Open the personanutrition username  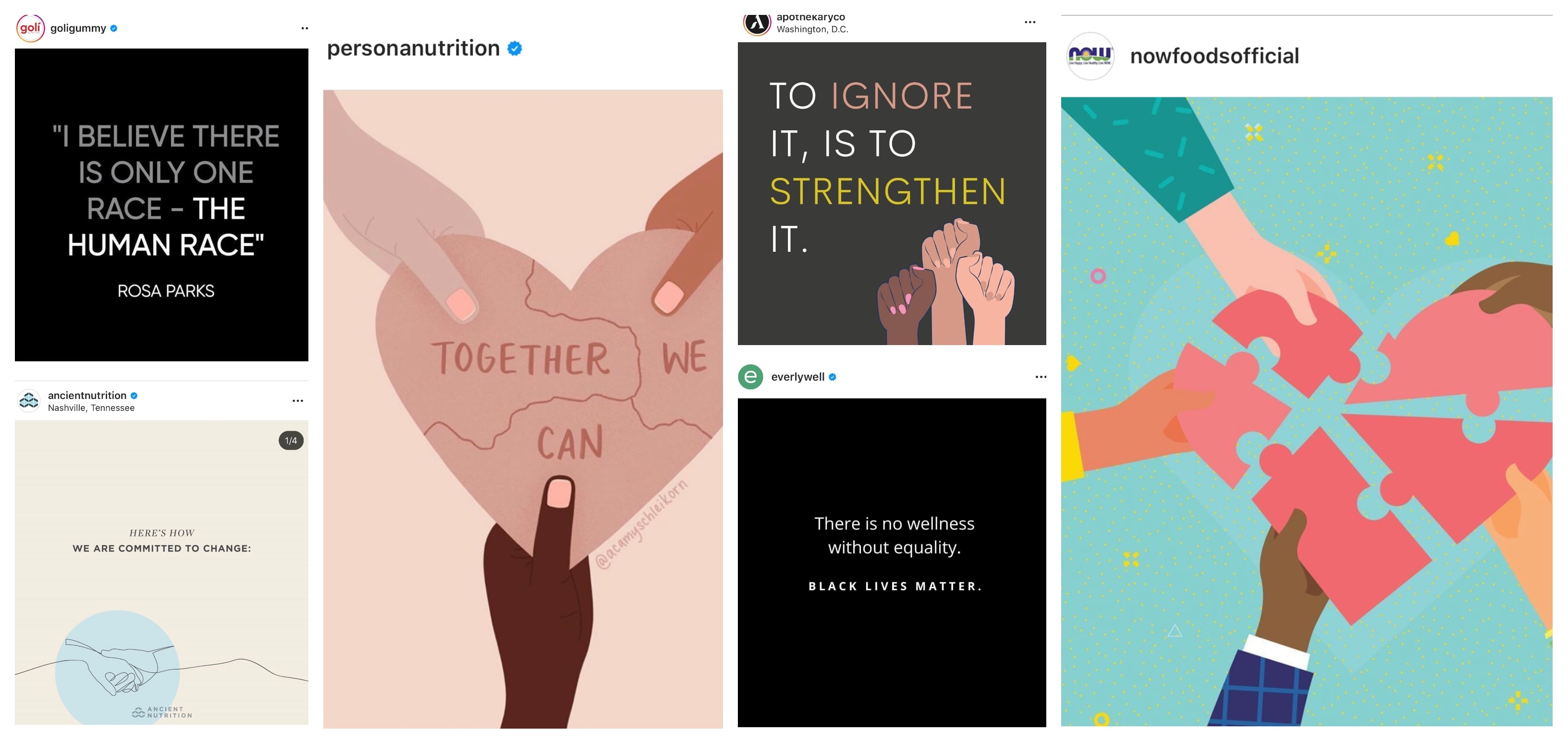click(413, 48)
